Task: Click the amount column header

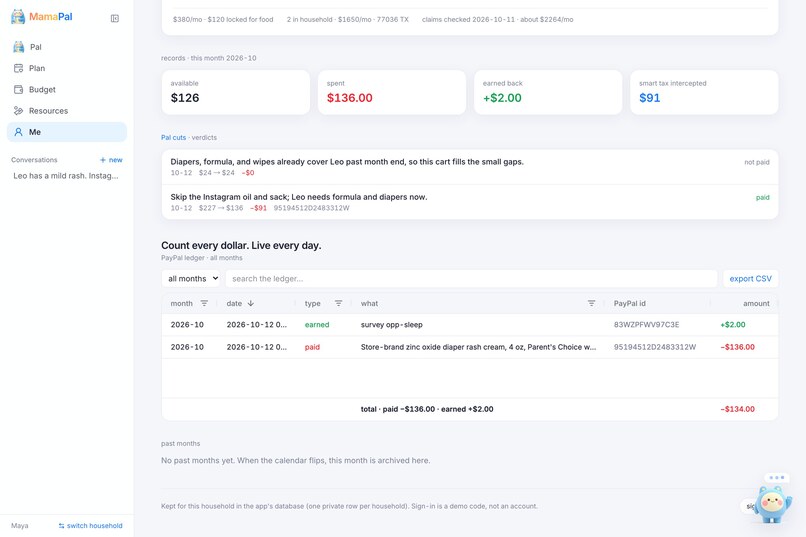Action: click(756, 304)
